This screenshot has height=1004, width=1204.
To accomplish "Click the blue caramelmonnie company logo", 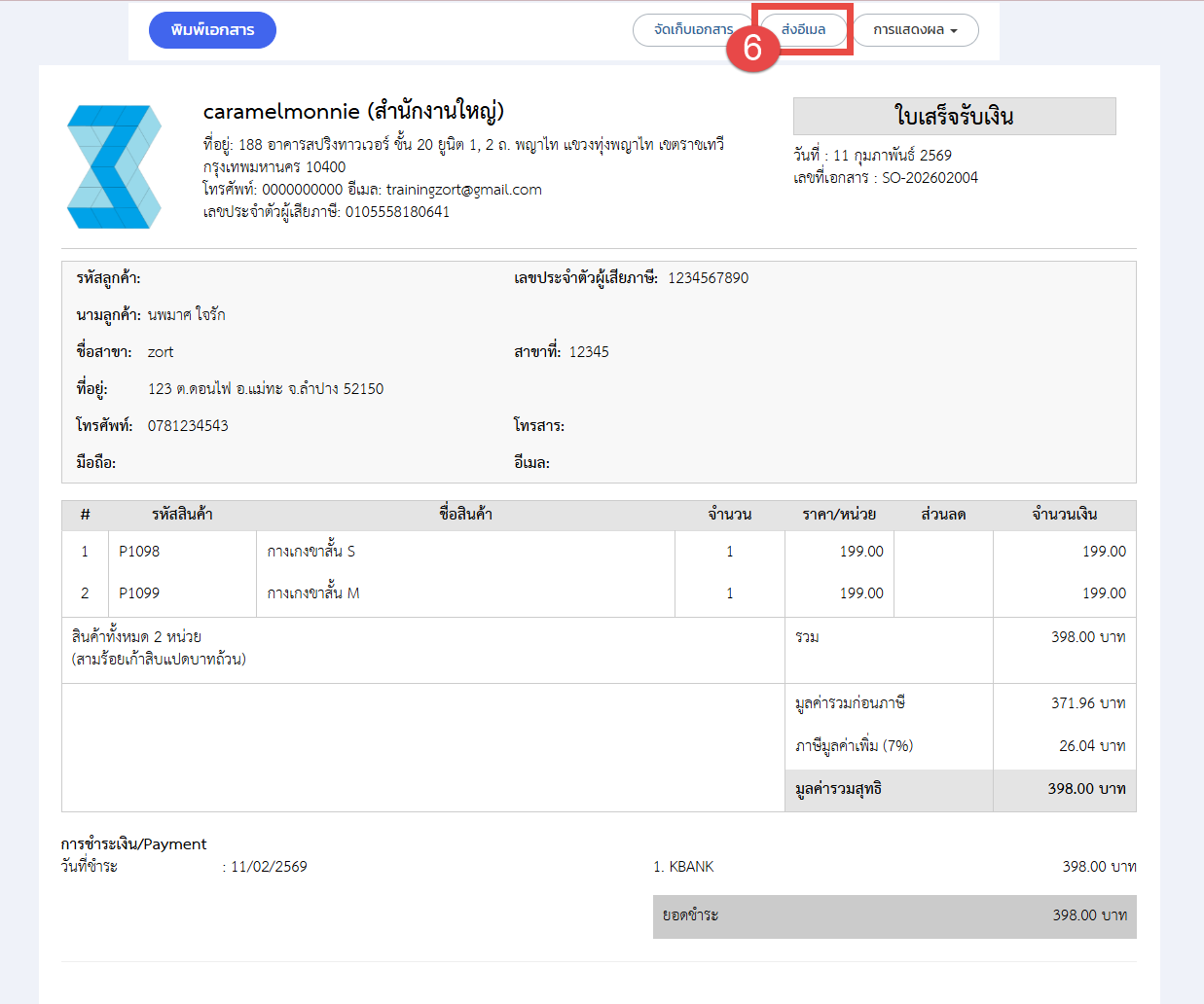I will [114, 166].
